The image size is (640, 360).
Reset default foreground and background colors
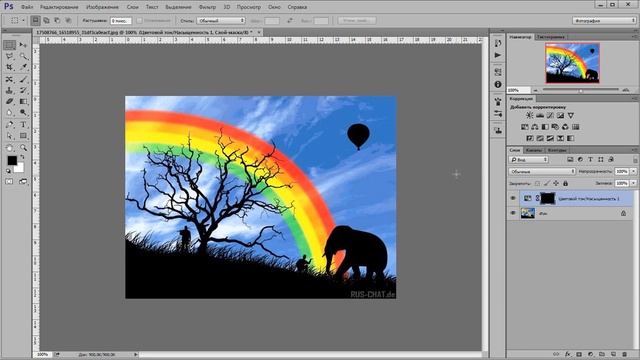pos(9,171)
